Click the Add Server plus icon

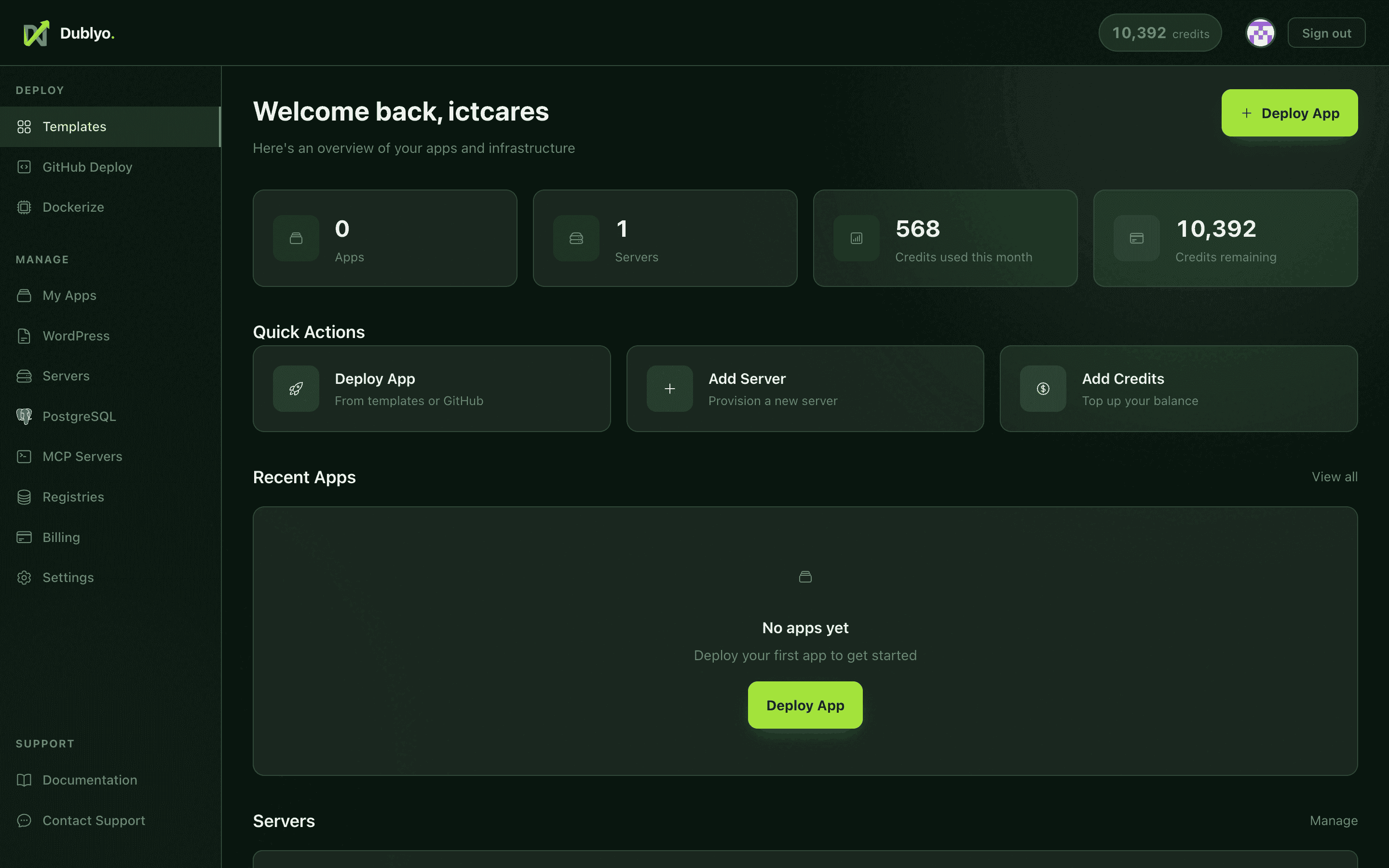[669, 388]
